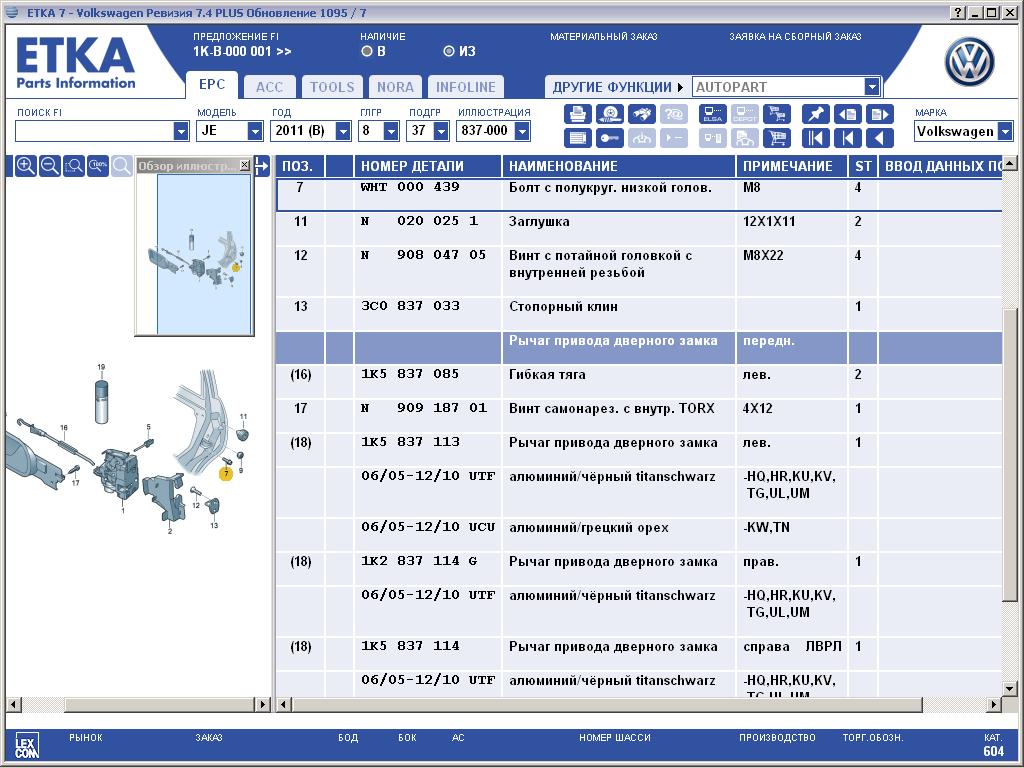
Task: Switch to the INFOLINE tab
Action: click(x=466, y=87)
